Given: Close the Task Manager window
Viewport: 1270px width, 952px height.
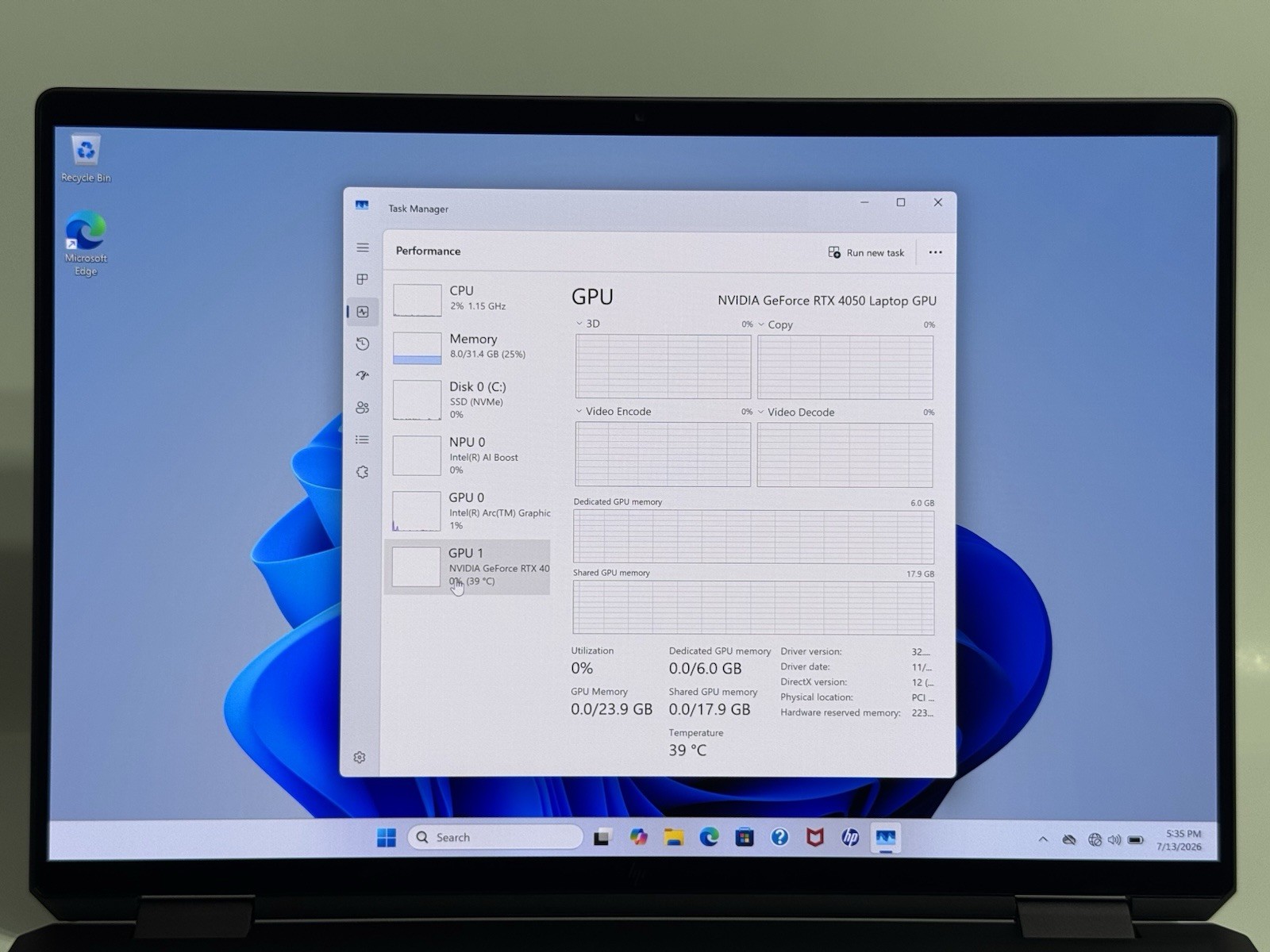Looking at the screenshot, I should pos(937,202).
